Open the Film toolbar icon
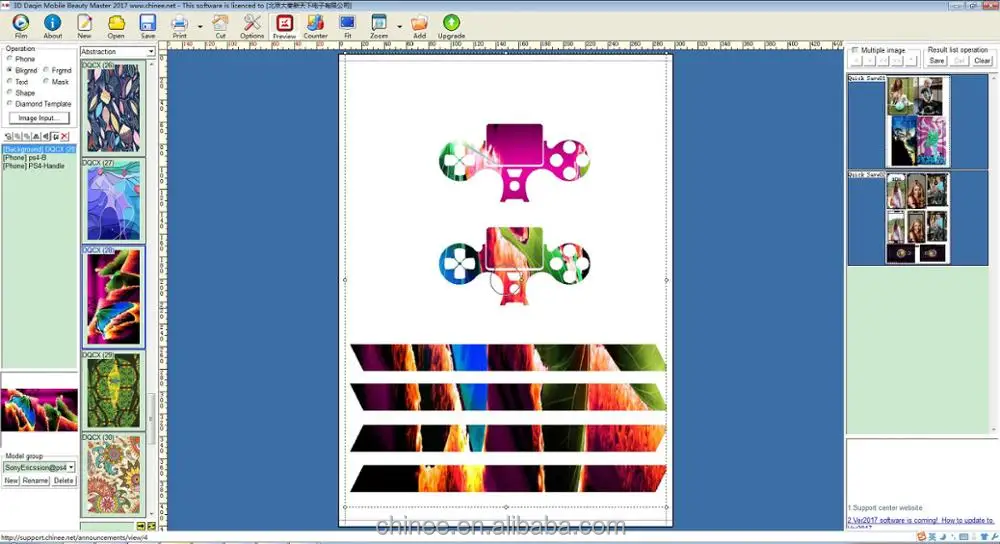 pyautogui.click(x=20, y=26)
